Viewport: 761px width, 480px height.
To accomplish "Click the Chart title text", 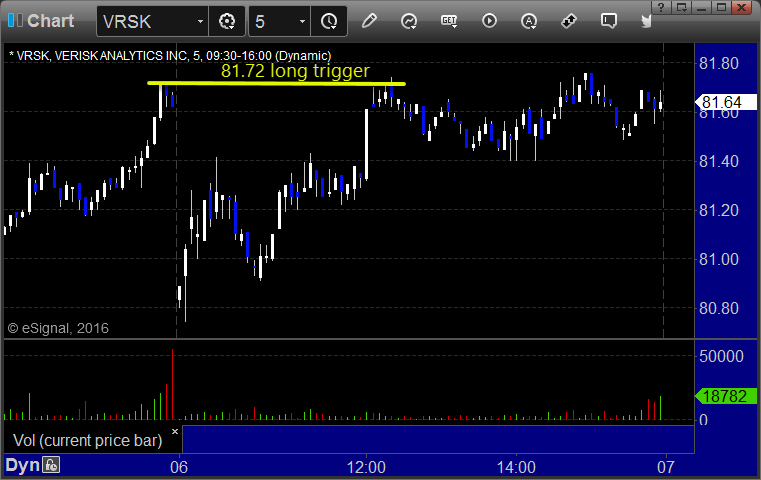I will 50,21.
